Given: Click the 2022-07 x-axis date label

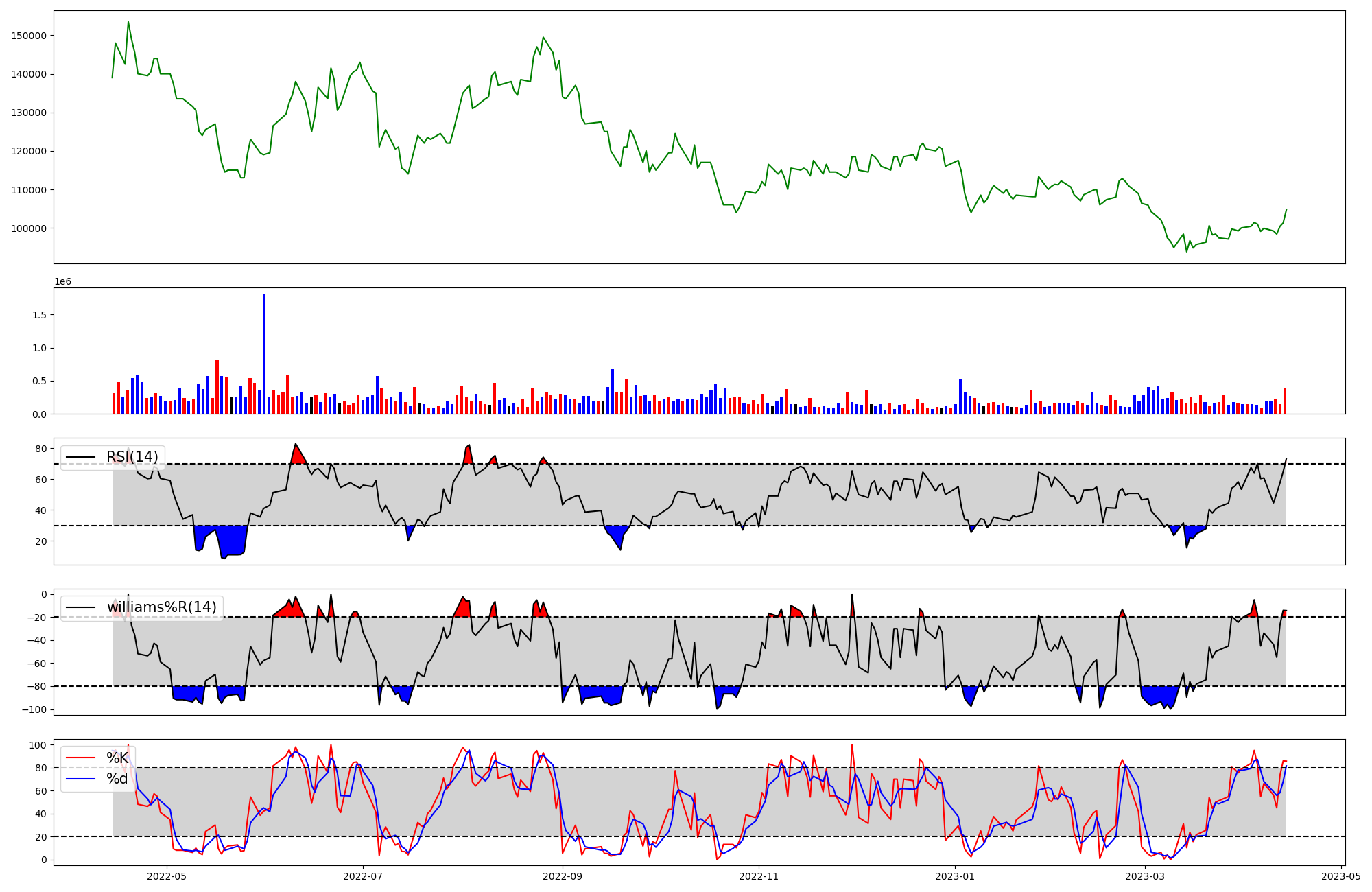Looking at the screenshot, I should [x=363, y=876].
